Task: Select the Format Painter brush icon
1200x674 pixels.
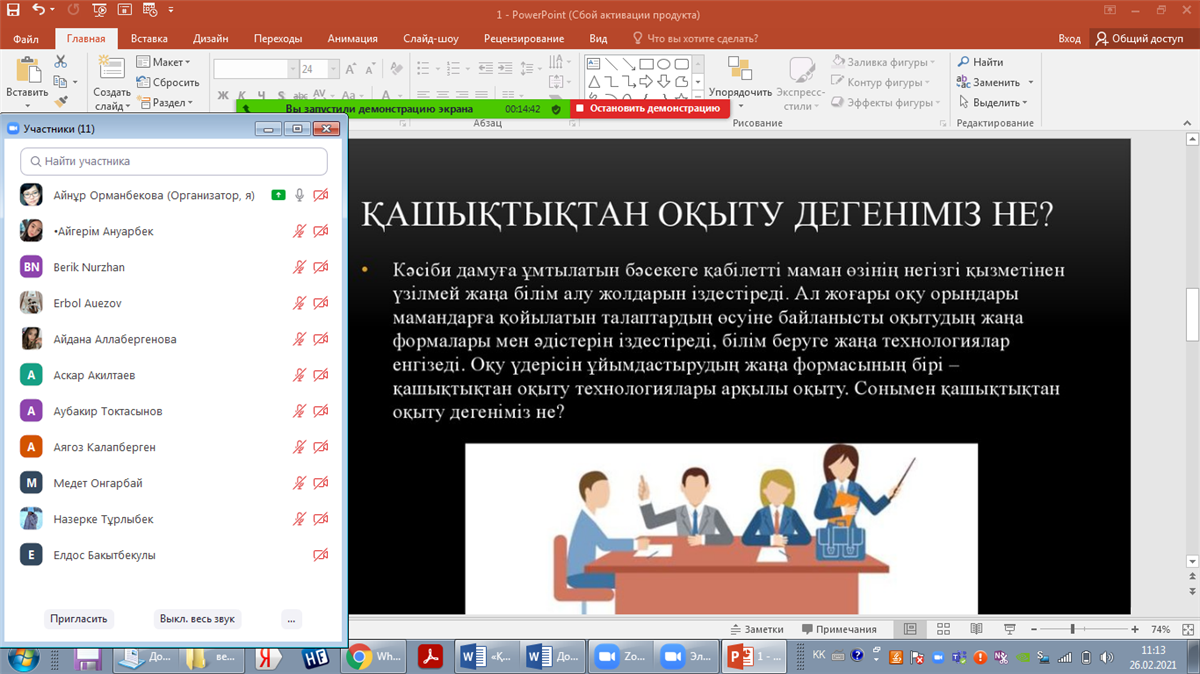Action: point(60,101)
